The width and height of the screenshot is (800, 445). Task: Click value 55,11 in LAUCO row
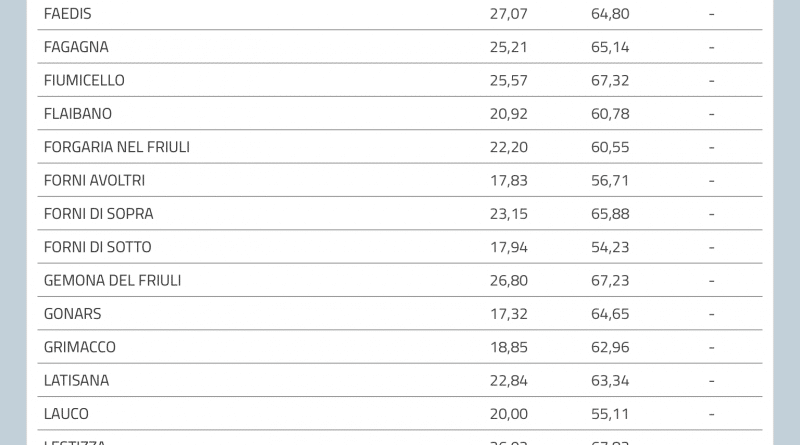610,414
